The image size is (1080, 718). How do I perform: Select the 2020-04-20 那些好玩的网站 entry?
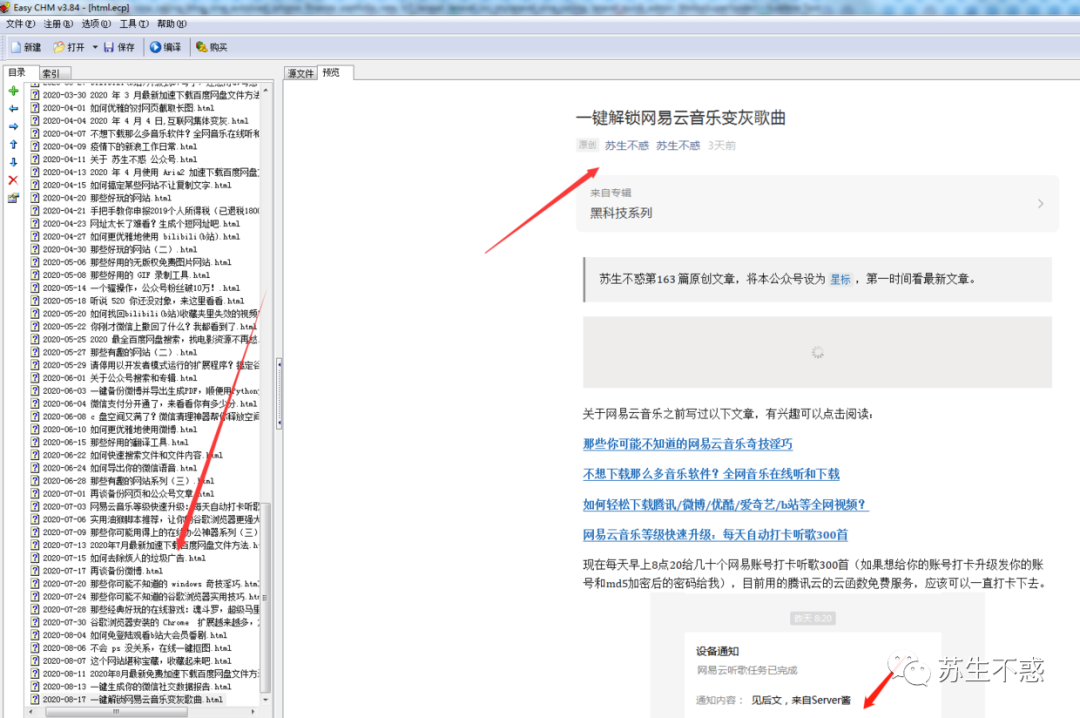[107, 198]
